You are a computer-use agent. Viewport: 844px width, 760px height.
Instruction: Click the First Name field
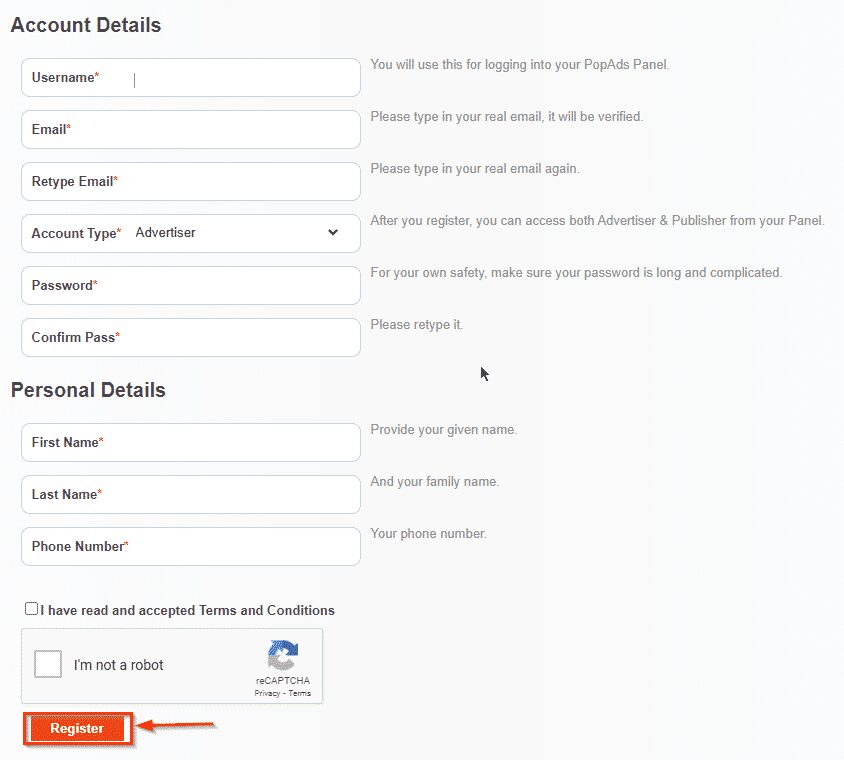coord(230,442)
